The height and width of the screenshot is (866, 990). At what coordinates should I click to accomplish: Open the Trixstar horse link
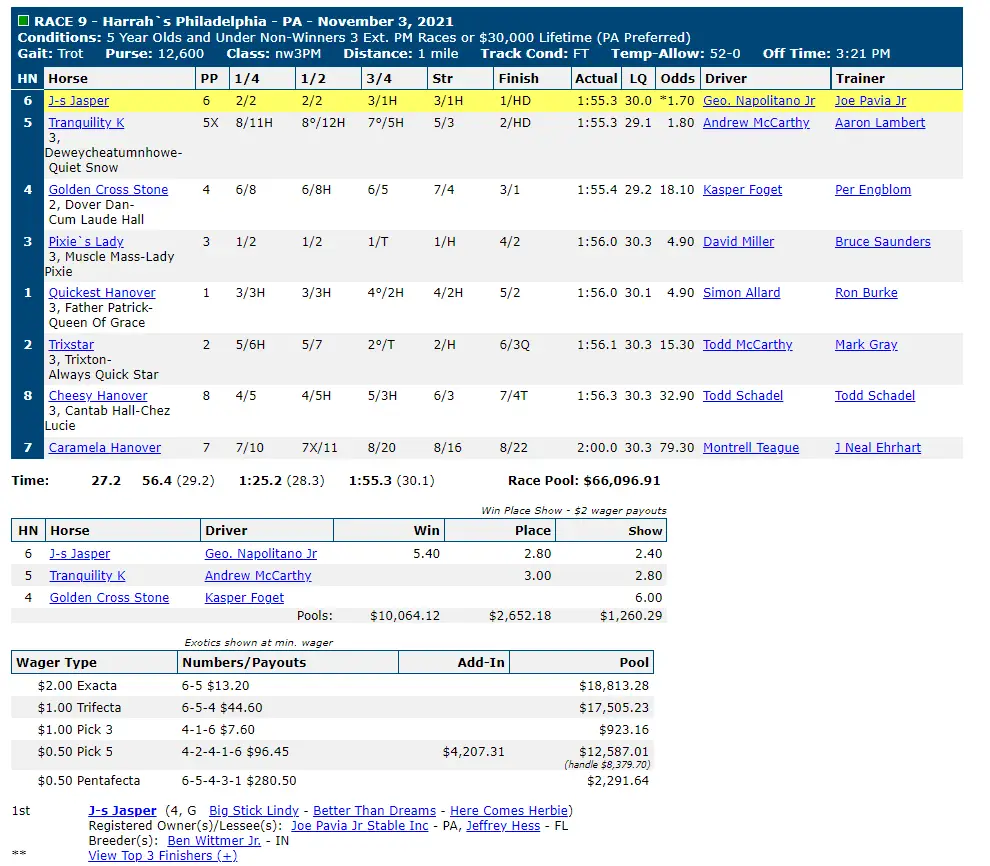click(x=71, y=345)
